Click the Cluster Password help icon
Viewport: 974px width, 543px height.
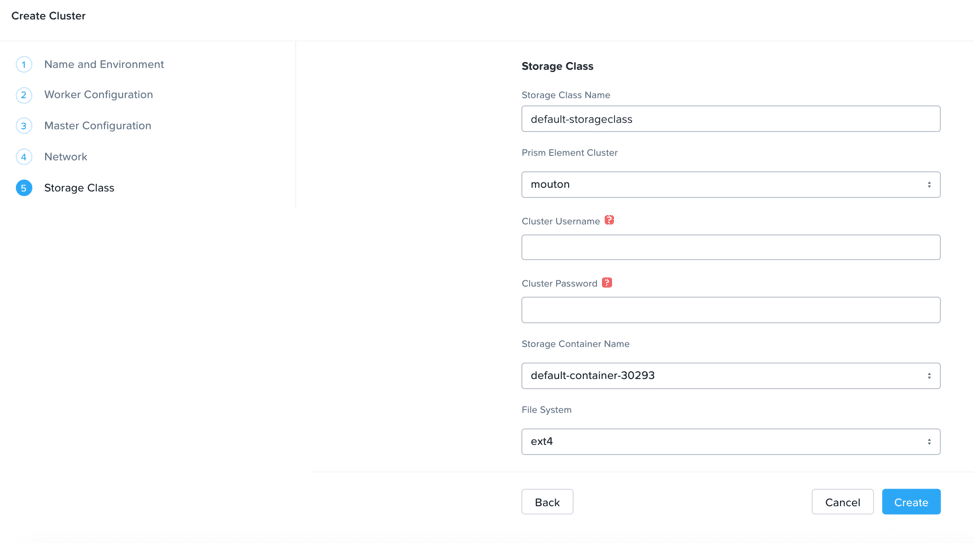coord(607,283)
